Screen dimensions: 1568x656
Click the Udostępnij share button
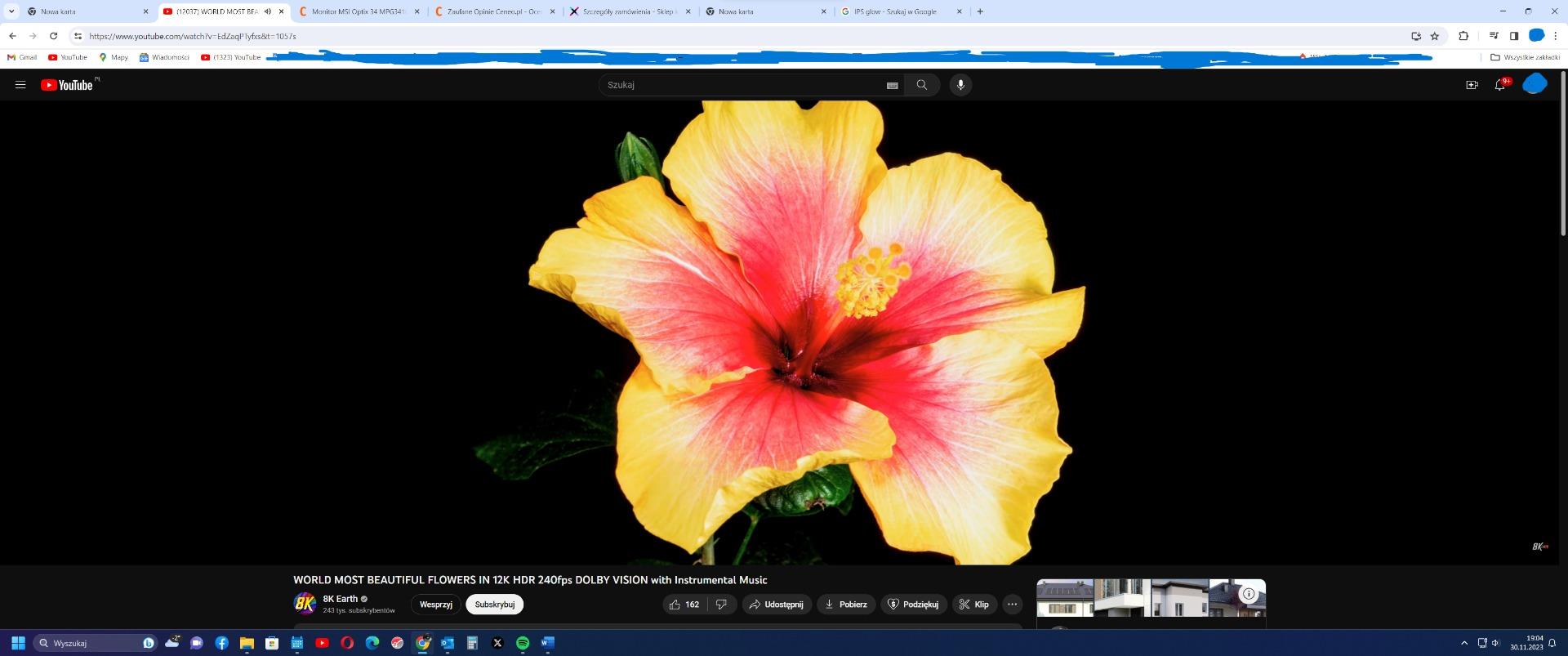click(x=776, y=605)
